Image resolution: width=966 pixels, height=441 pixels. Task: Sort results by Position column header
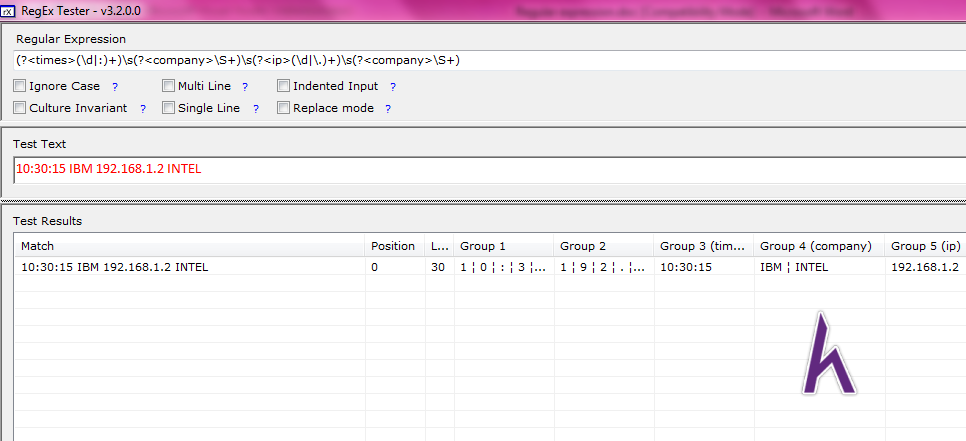(395, 246)
